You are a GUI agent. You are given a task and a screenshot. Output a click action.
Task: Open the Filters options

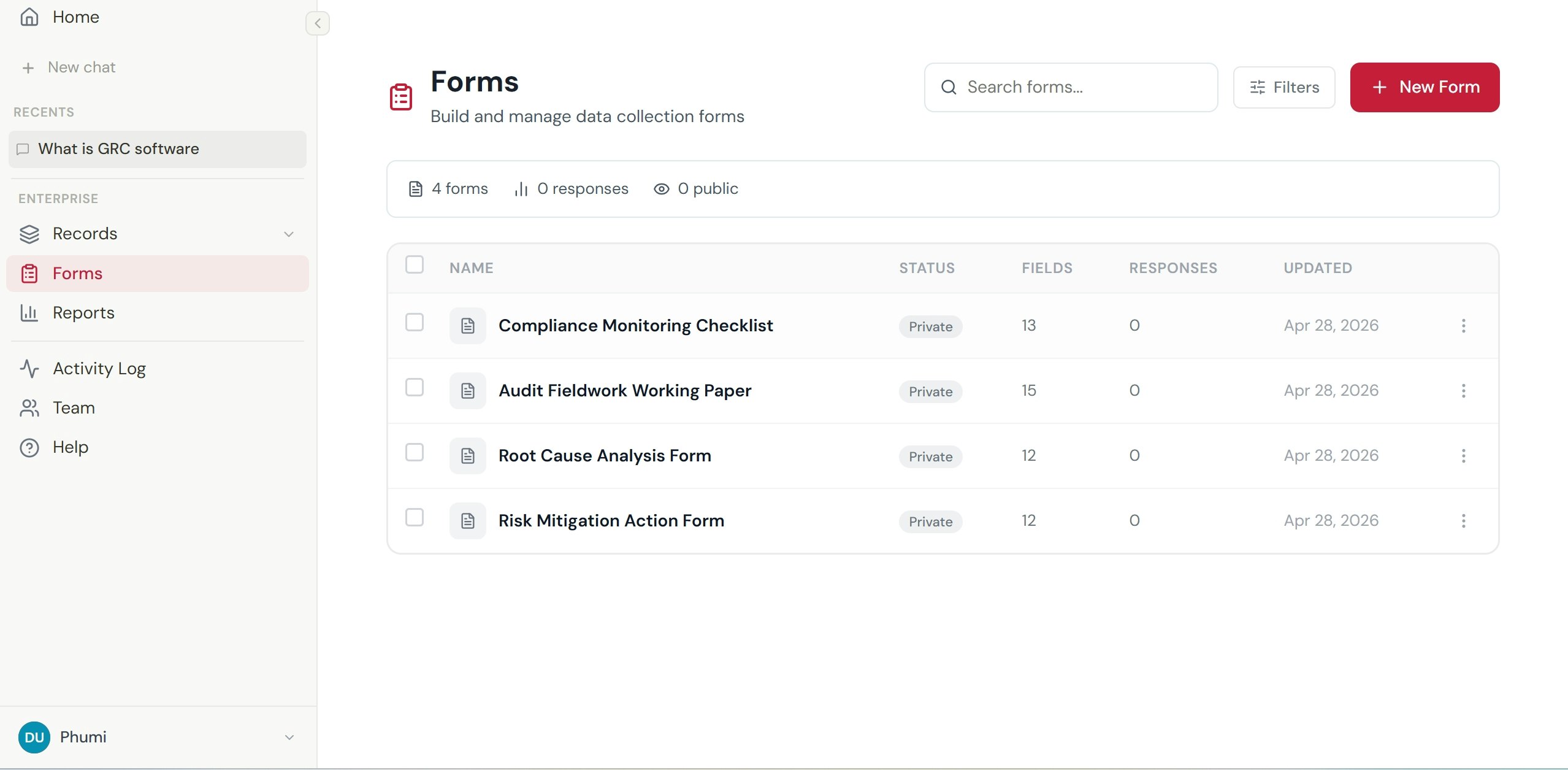point(1283,88)
